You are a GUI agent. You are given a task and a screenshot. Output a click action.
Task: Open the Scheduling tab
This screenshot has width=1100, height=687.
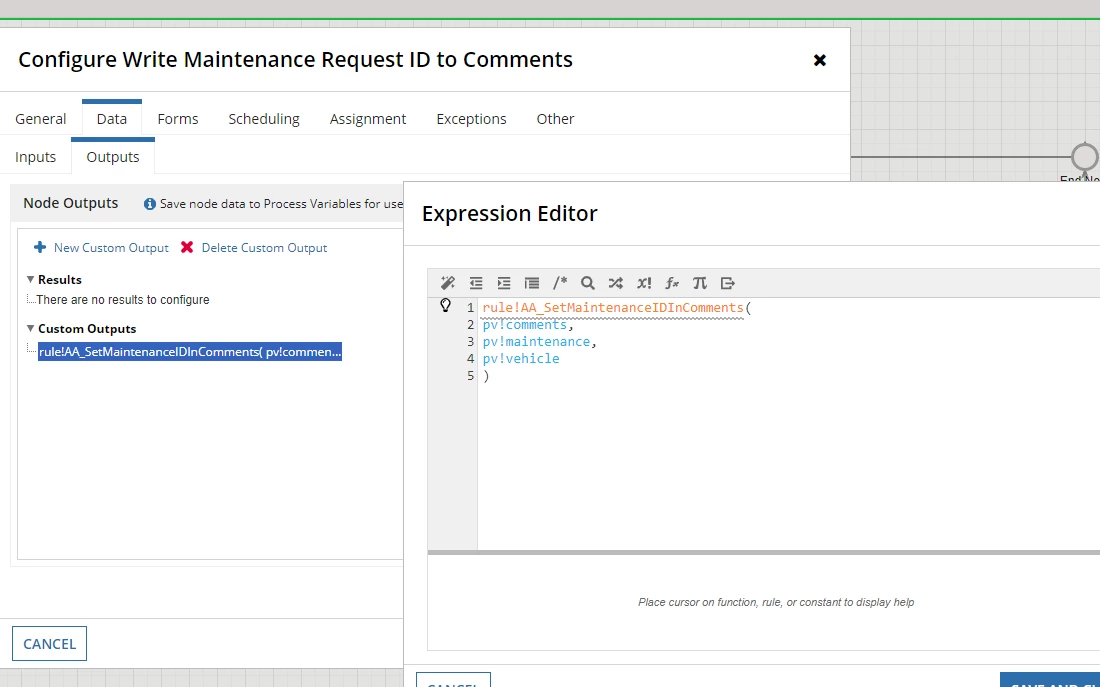[x=264, y=119]
